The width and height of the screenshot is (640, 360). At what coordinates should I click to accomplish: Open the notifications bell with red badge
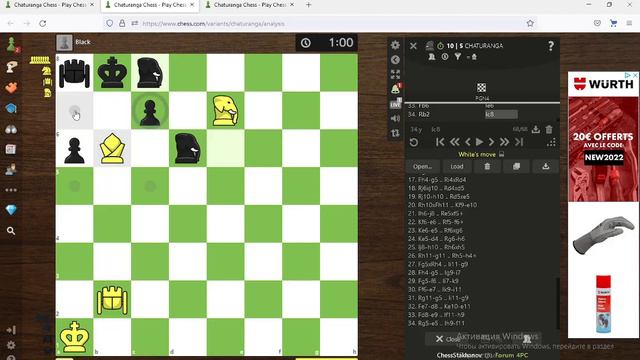pyautogui.click(x=395, y=89)
